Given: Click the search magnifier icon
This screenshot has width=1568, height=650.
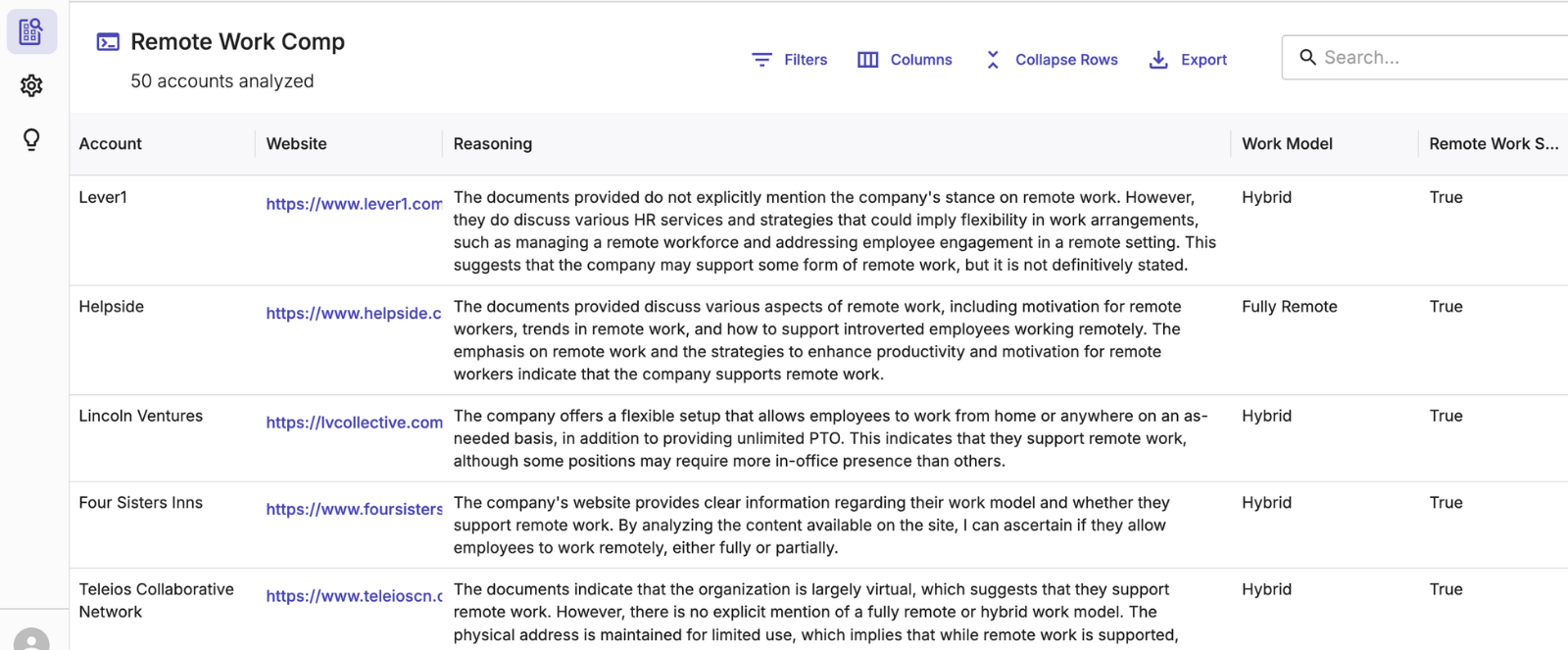Looking at the screenshot, I should (1307, 58).
